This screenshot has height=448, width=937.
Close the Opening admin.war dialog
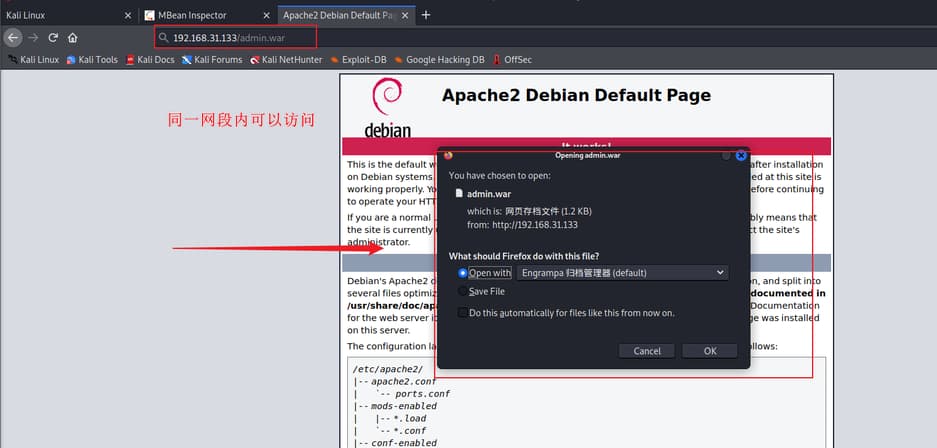click(741, 155)
